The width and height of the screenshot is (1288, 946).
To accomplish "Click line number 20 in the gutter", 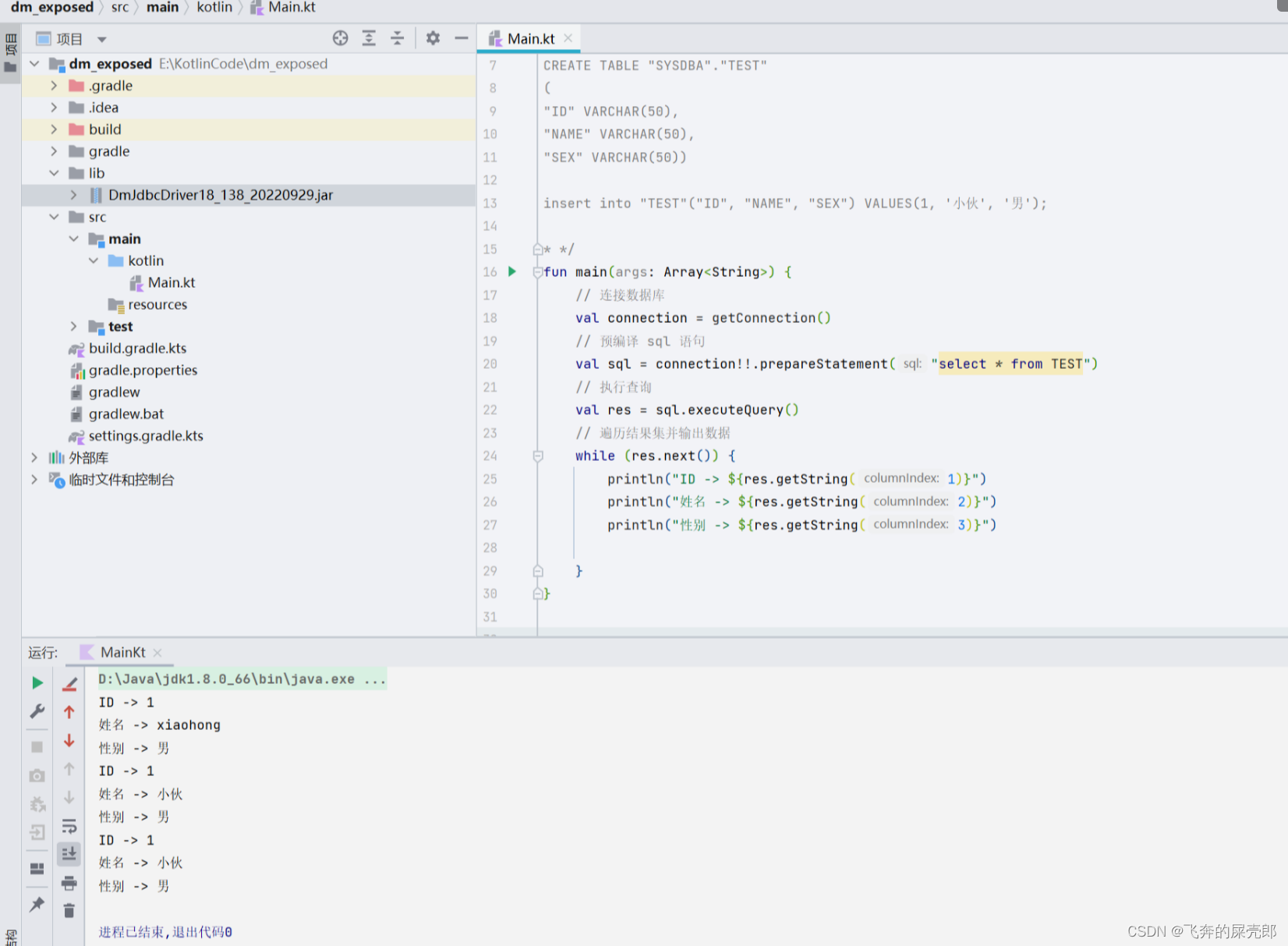I will tap(490, 363).
